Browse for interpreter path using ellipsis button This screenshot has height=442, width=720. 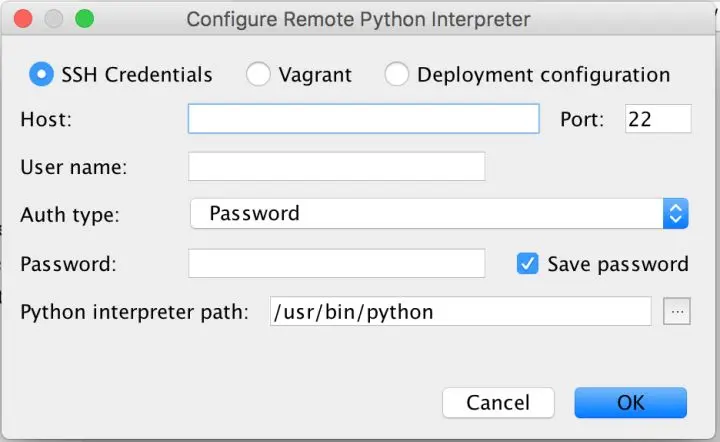tap(677, 312)
